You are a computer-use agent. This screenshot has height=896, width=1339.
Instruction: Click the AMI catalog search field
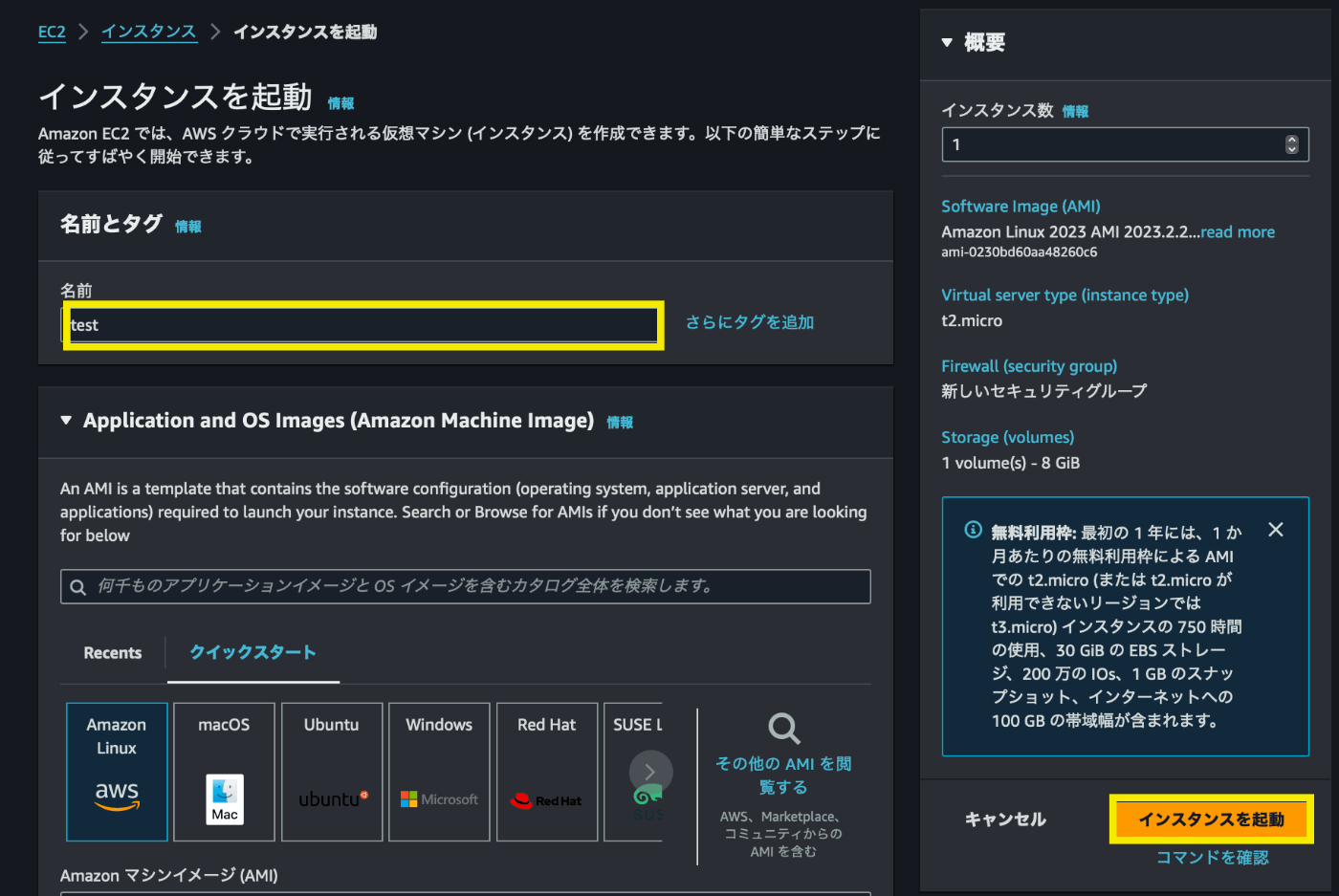[466, 586]
